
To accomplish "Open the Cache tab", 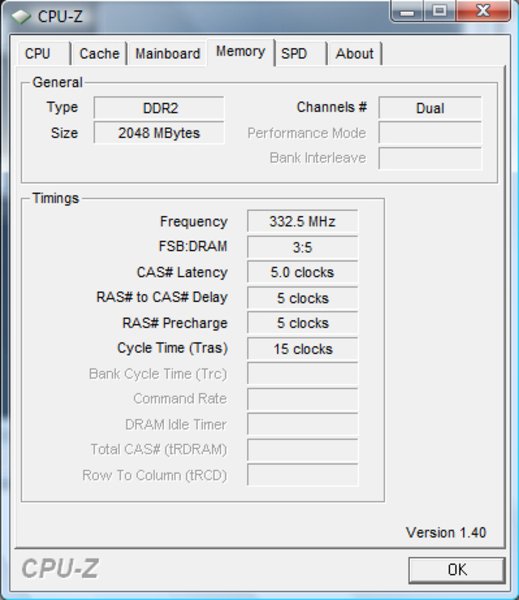I will [x=99, y=54].
